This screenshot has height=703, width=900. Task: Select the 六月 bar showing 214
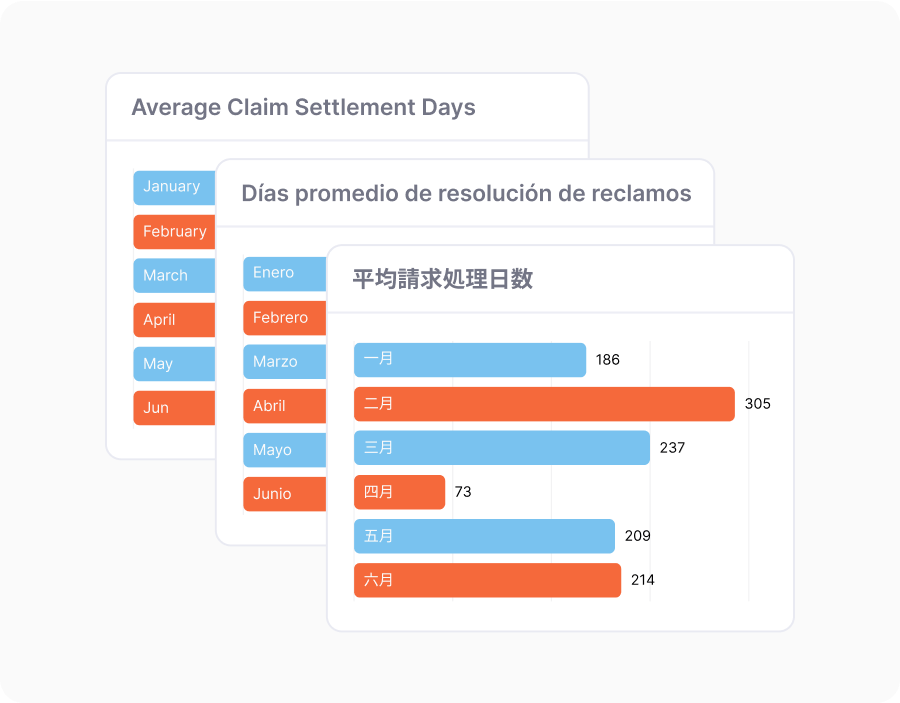[487, 580]
